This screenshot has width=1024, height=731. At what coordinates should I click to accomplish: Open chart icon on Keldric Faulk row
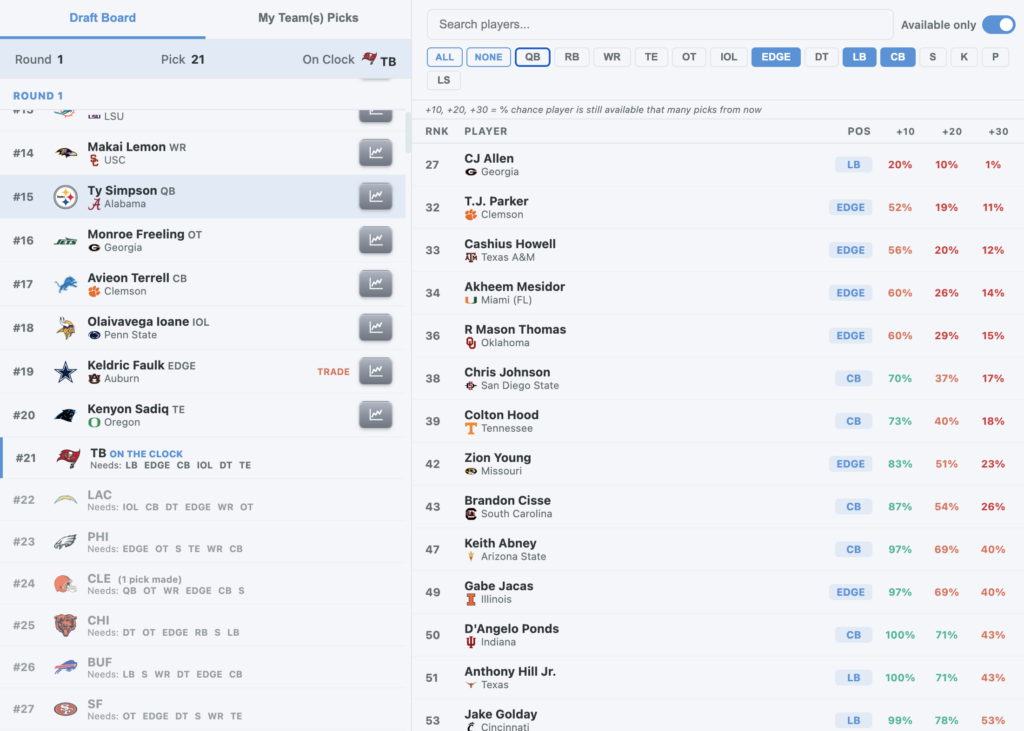pyautogui.click(x=375, y=371)
